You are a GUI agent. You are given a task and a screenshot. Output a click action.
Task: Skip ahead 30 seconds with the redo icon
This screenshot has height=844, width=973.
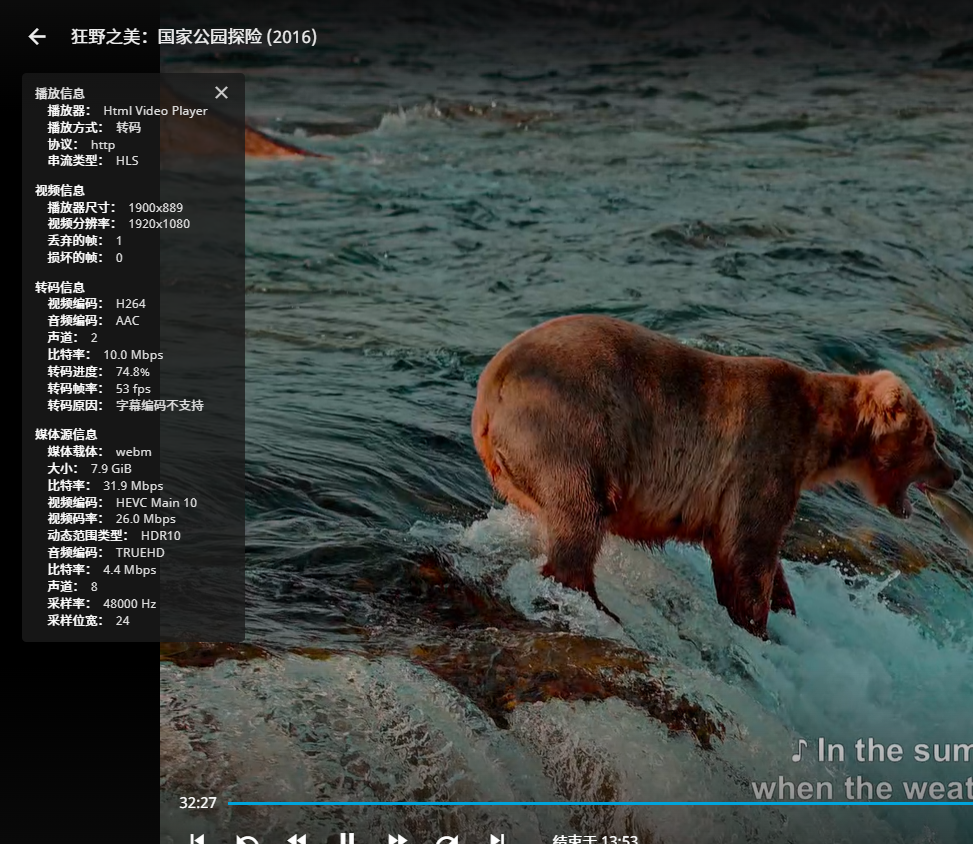446,840
